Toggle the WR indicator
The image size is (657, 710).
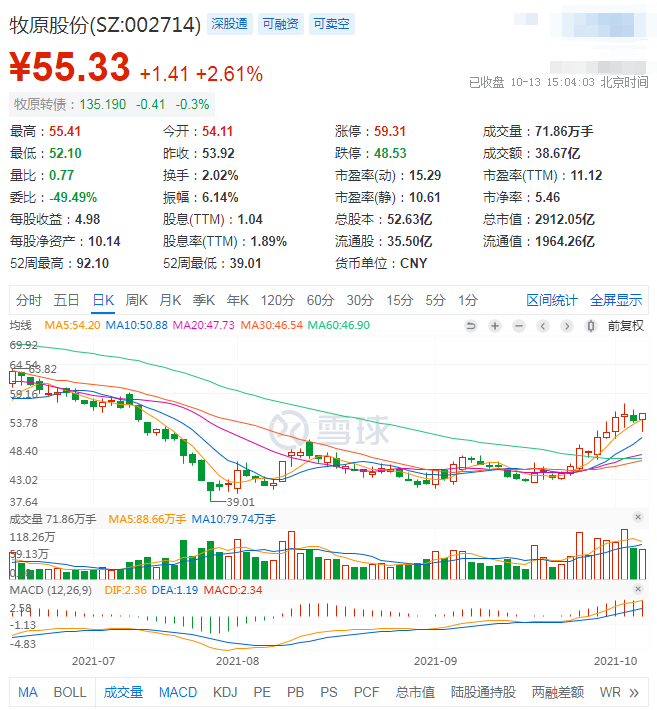click(x=610, y=693)
